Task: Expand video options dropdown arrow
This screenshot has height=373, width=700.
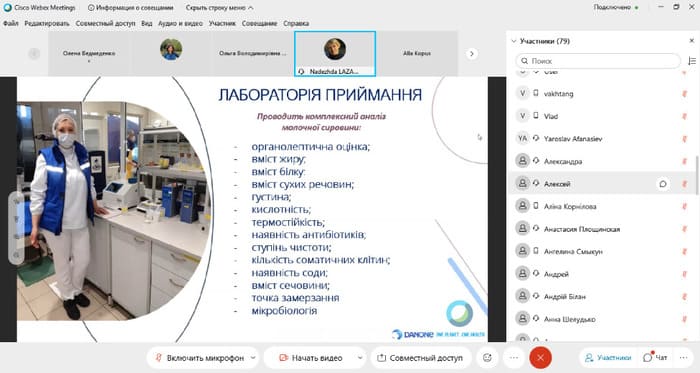Action: 360,357
